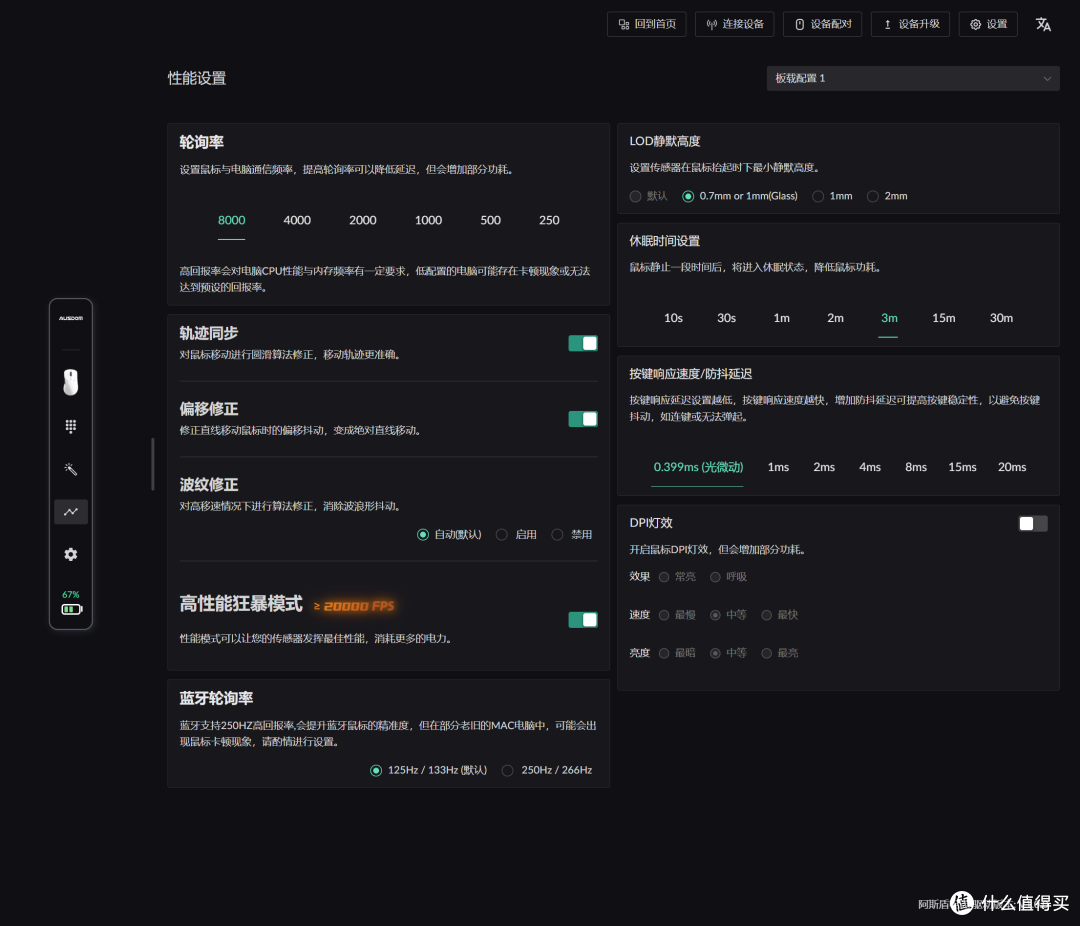The width and height of the screenshot is (1080, 926).
Task: Disable the 高性能狂暴模式 switch
Action: click(583, 619)
